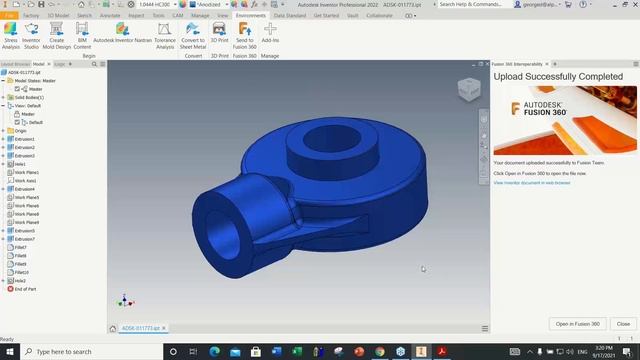Select Extrusion4 in the model tree
Viewport: 640px width, 360px height.
tap(24, 189)
